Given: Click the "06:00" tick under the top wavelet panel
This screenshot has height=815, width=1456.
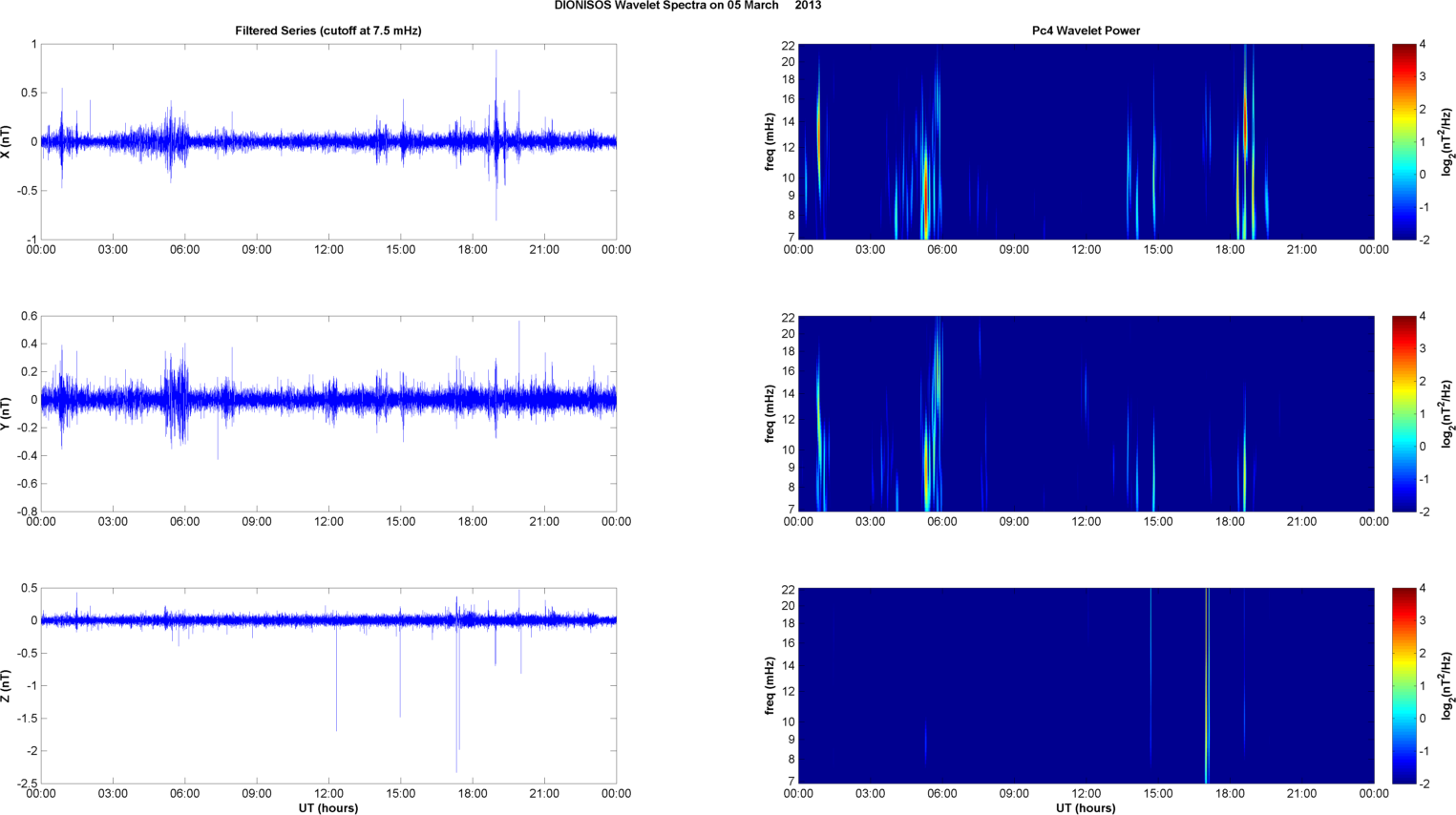Looking at the screenshot, I should 942,250.
